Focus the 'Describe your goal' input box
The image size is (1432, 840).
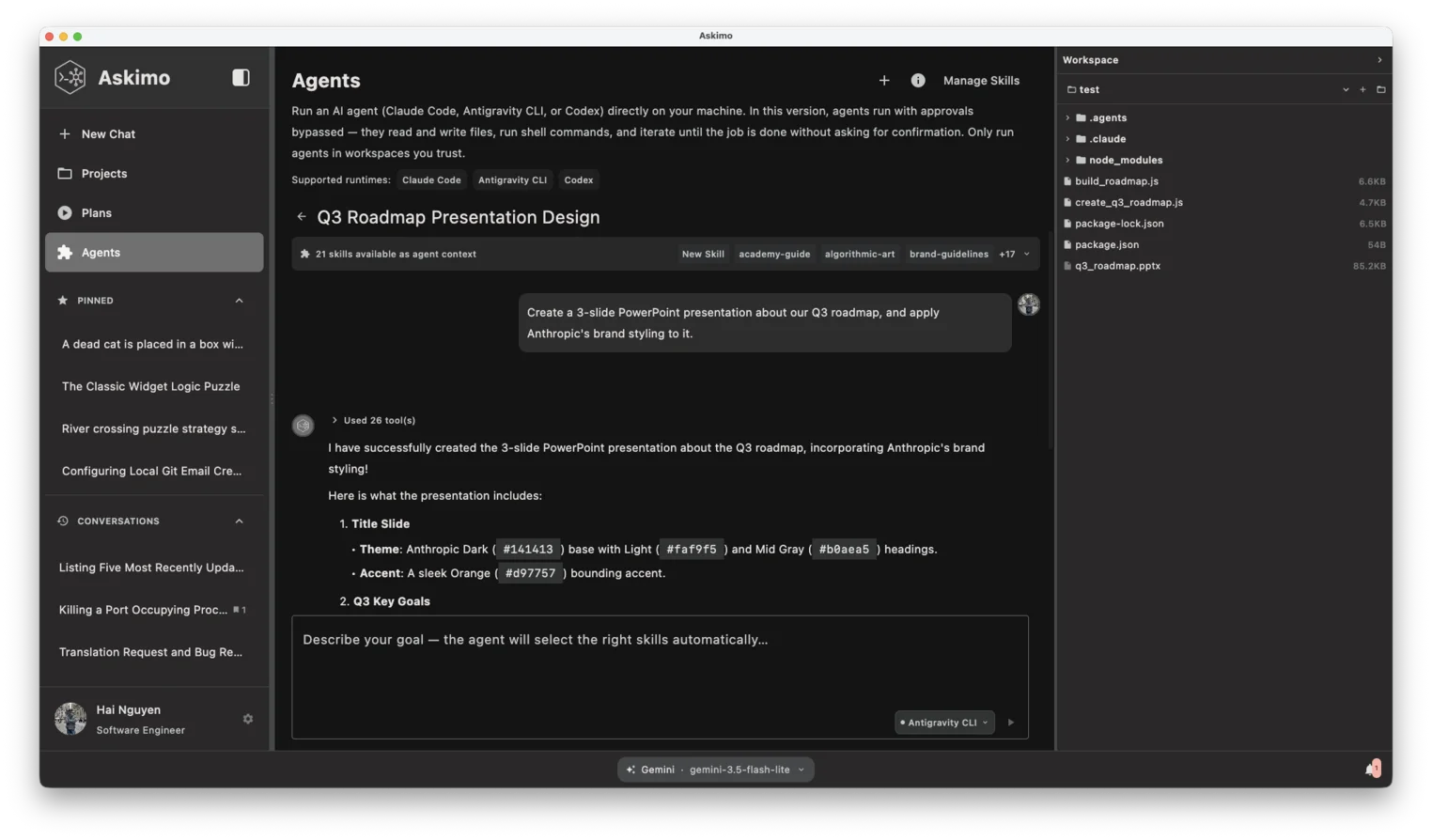(660, 677)
